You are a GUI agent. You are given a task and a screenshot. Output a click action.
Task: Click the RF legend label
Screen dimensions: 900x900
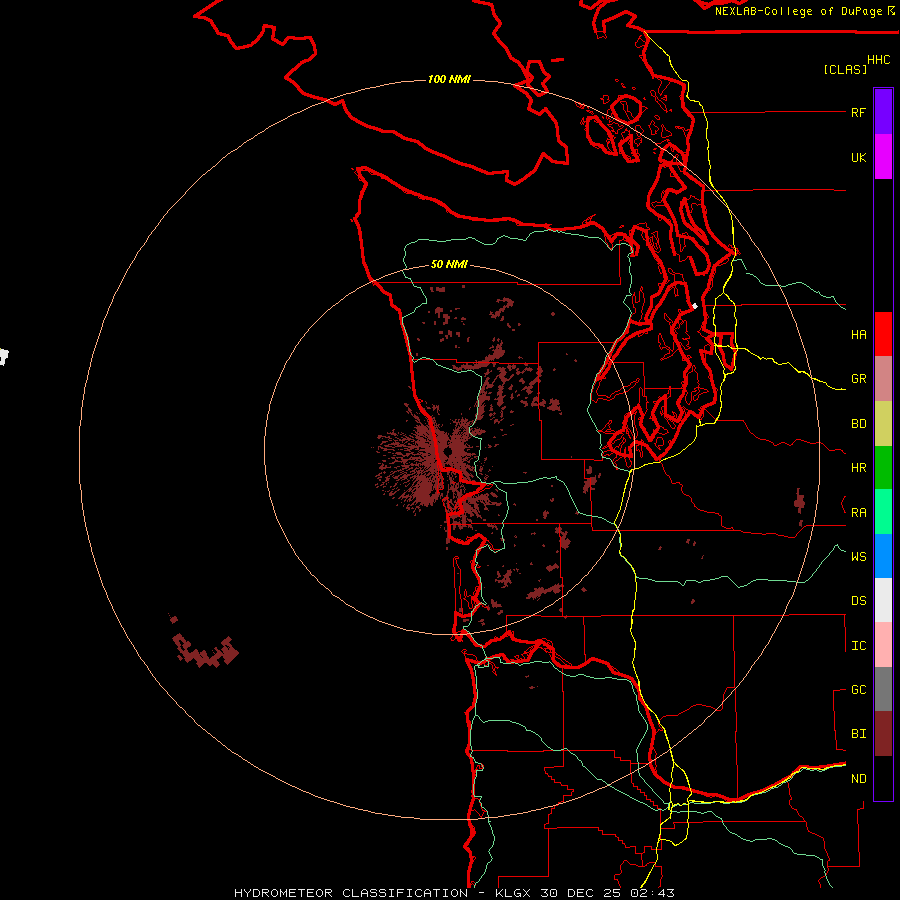click(x=858, y=112)
